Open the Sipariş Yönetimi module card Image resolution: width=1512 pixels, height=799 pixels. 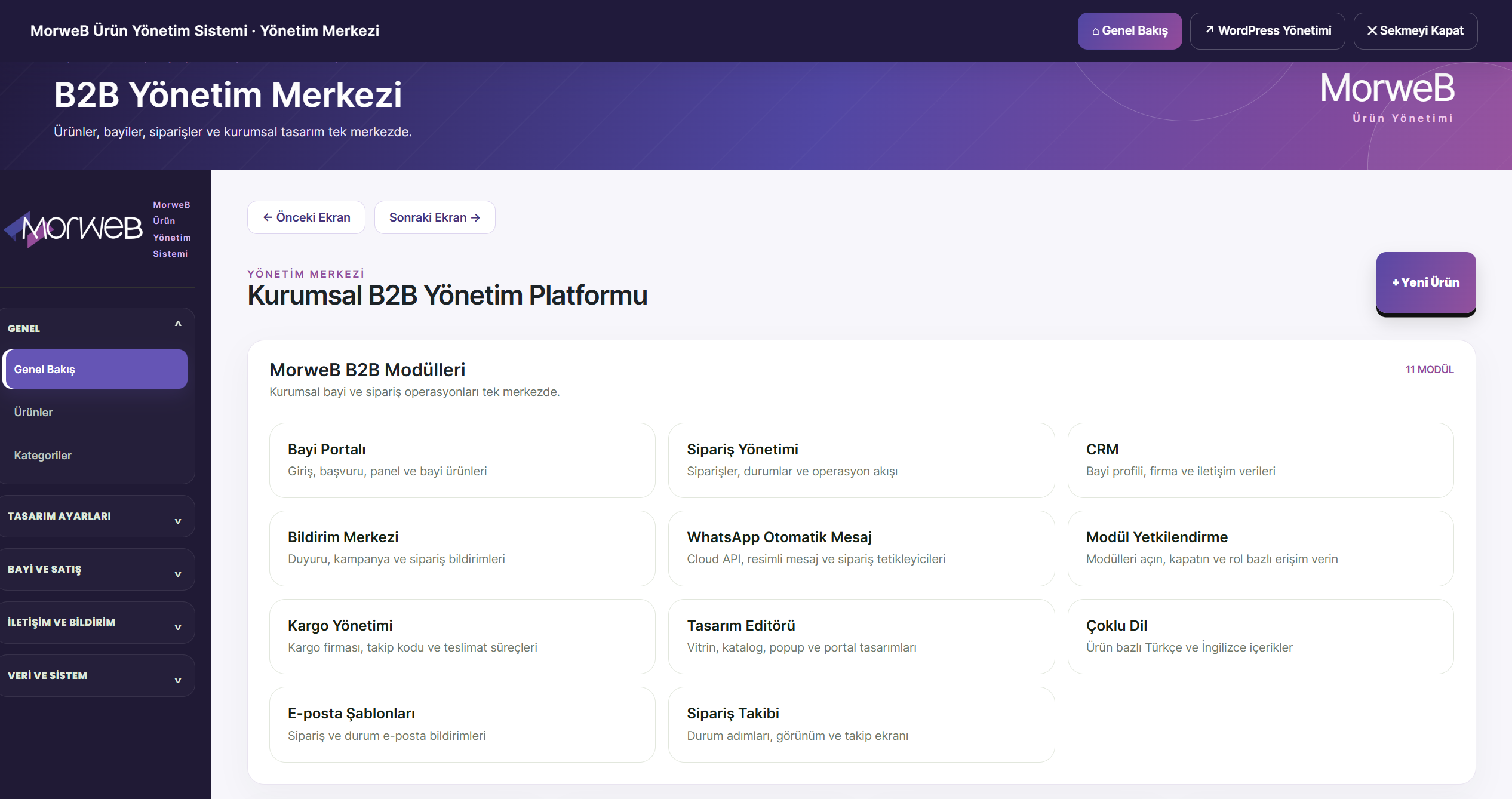pos(861,460)
